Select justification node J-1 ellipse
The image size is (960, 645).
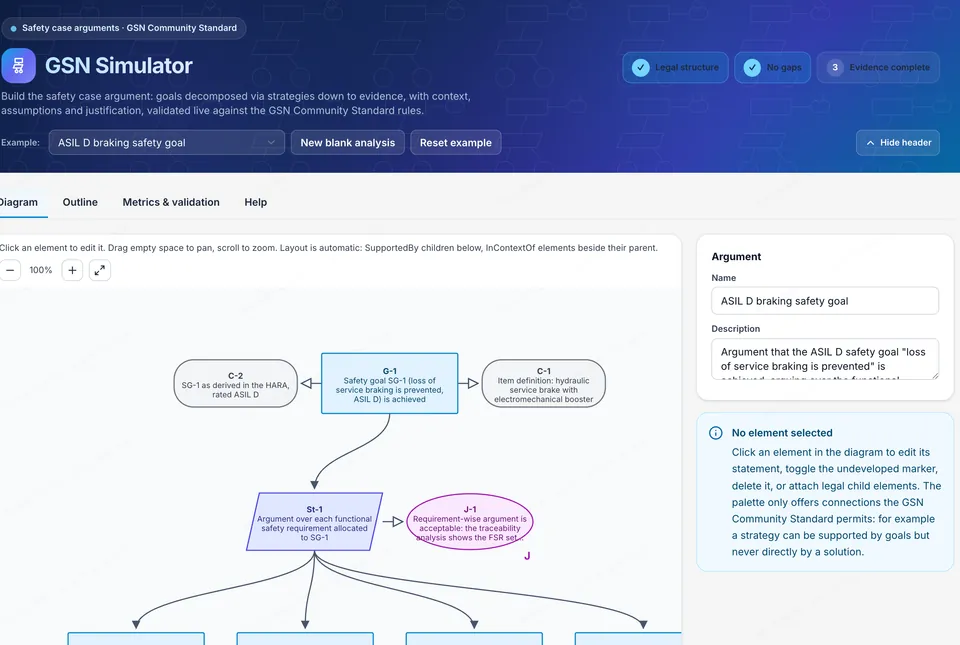[x=470, y=522]
